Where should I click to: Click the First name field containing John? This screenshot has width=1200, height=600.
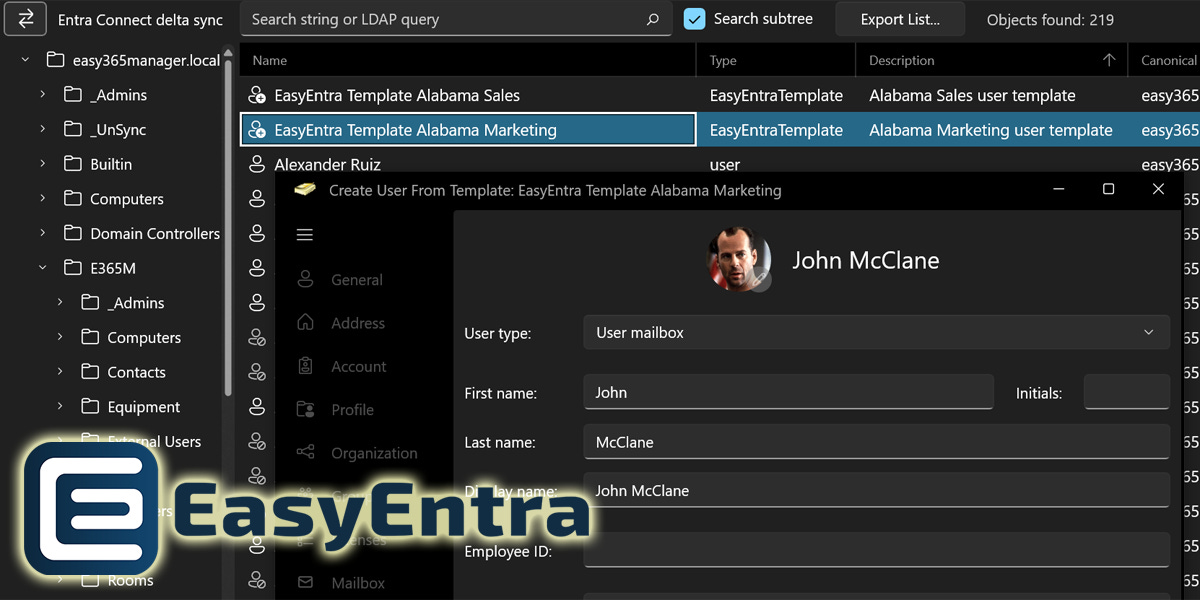[788, 392]
